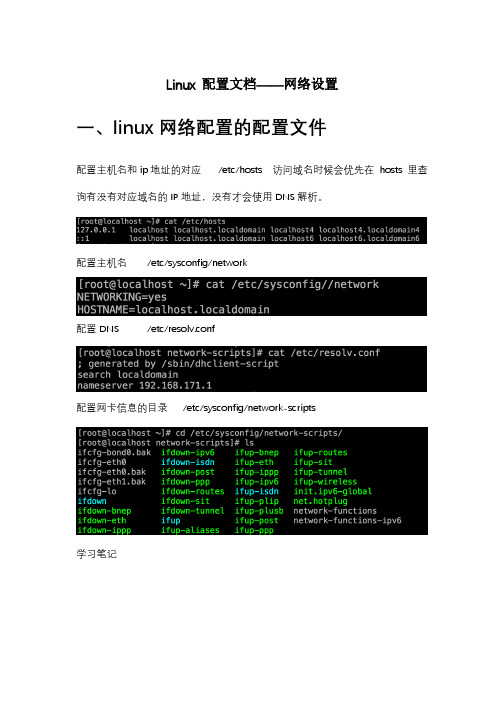The height and width of the screenshot is (713, 504).
Task: Select heading '一、linux 网络配置的配置文件'
Action: click(x=201, y=127)
